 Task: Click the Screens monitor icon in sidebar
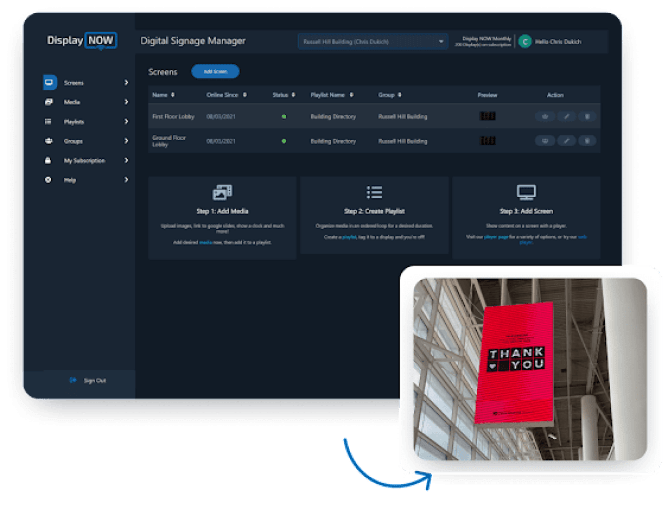click(x=49, y=83)
